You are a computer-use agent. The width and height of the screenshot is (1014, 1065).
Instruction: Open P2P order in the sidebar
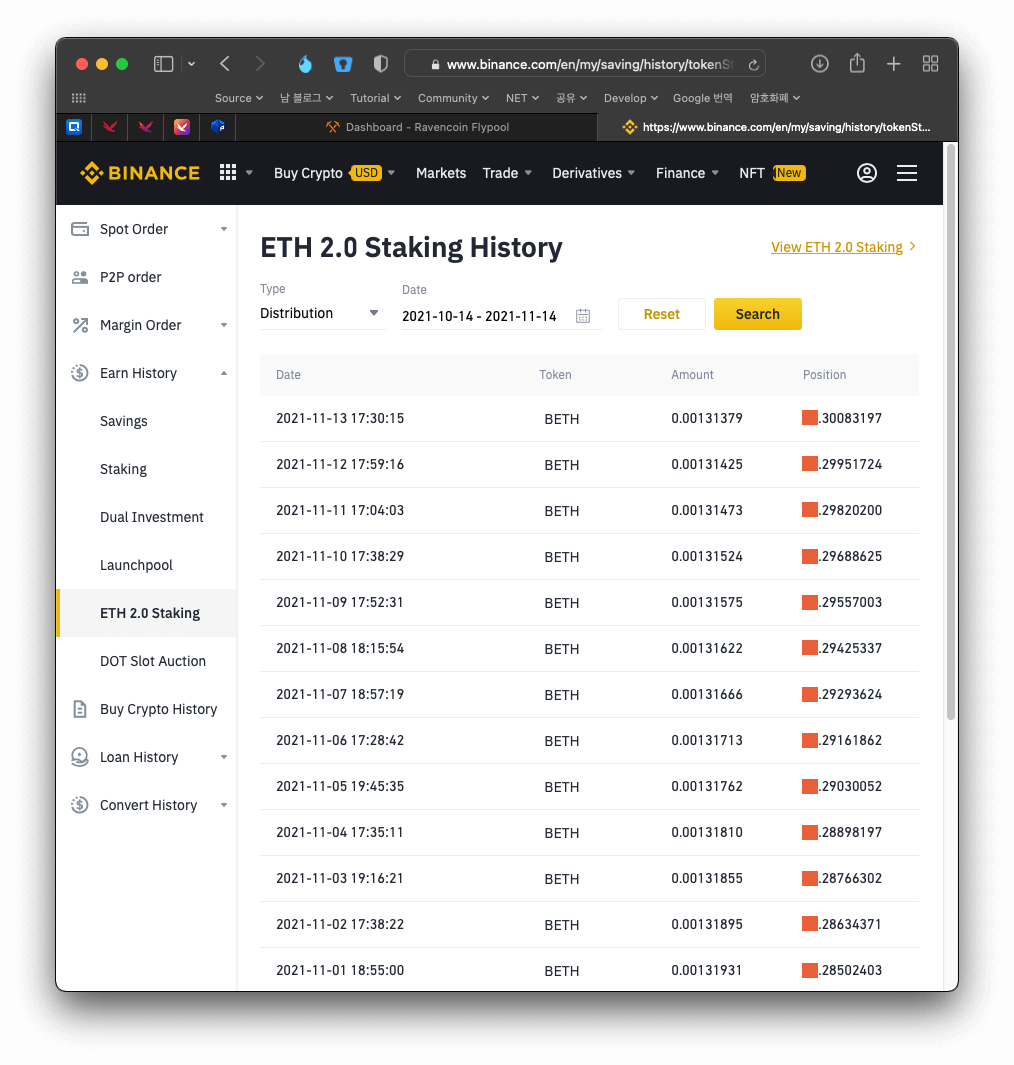coord(130,277)
